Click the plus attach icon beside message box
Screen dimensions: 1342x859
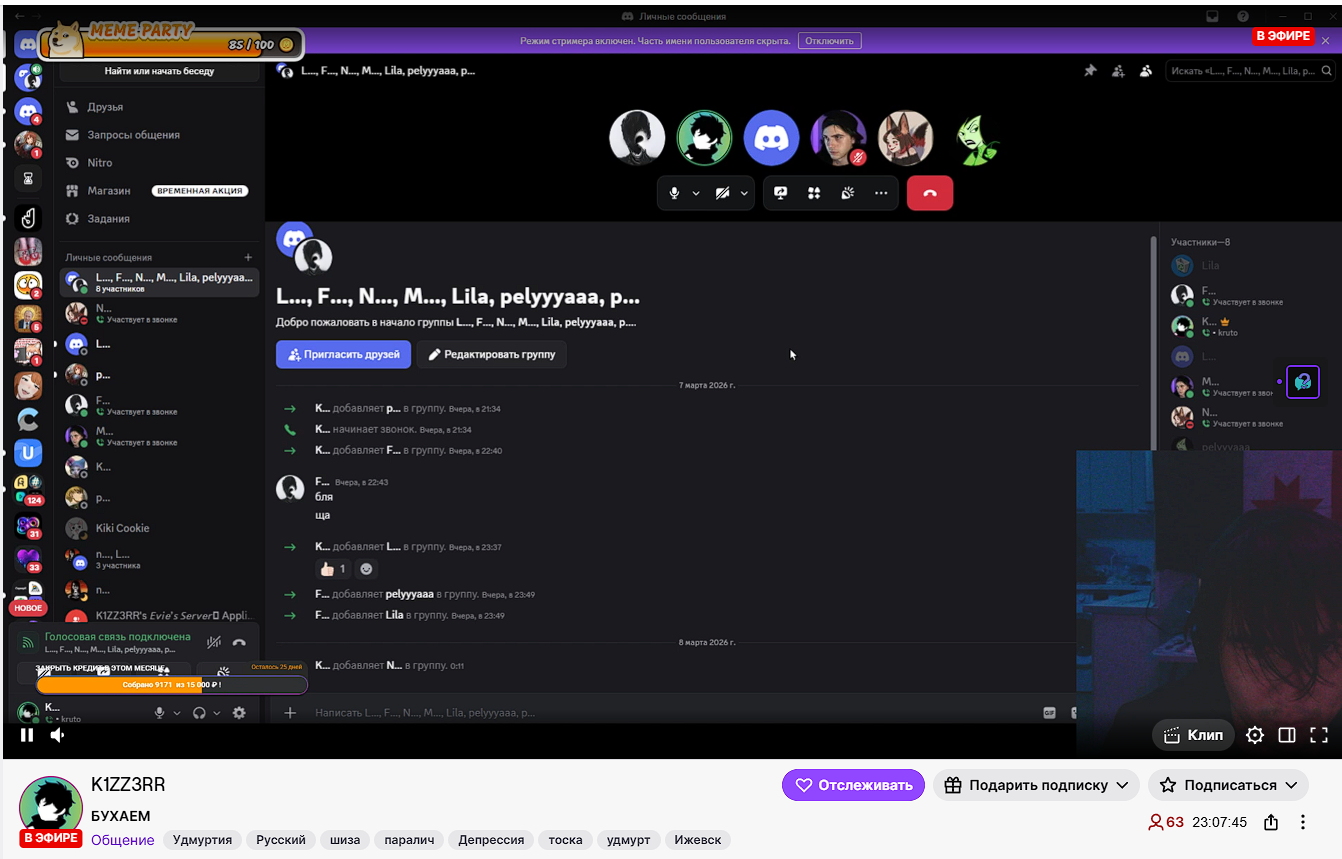click(290, 713)
